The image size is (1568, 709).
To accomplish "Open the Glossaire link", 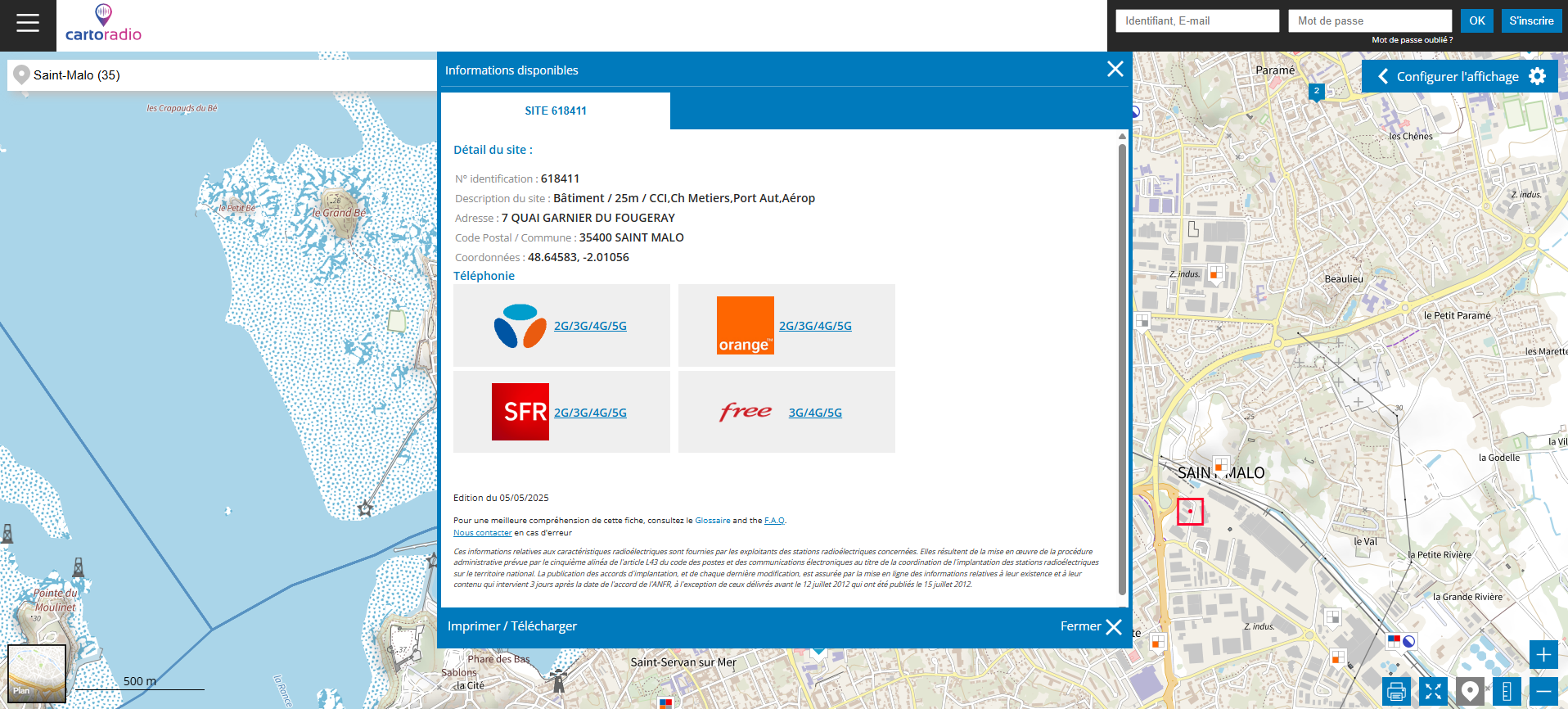I will (x=713, y=521).
